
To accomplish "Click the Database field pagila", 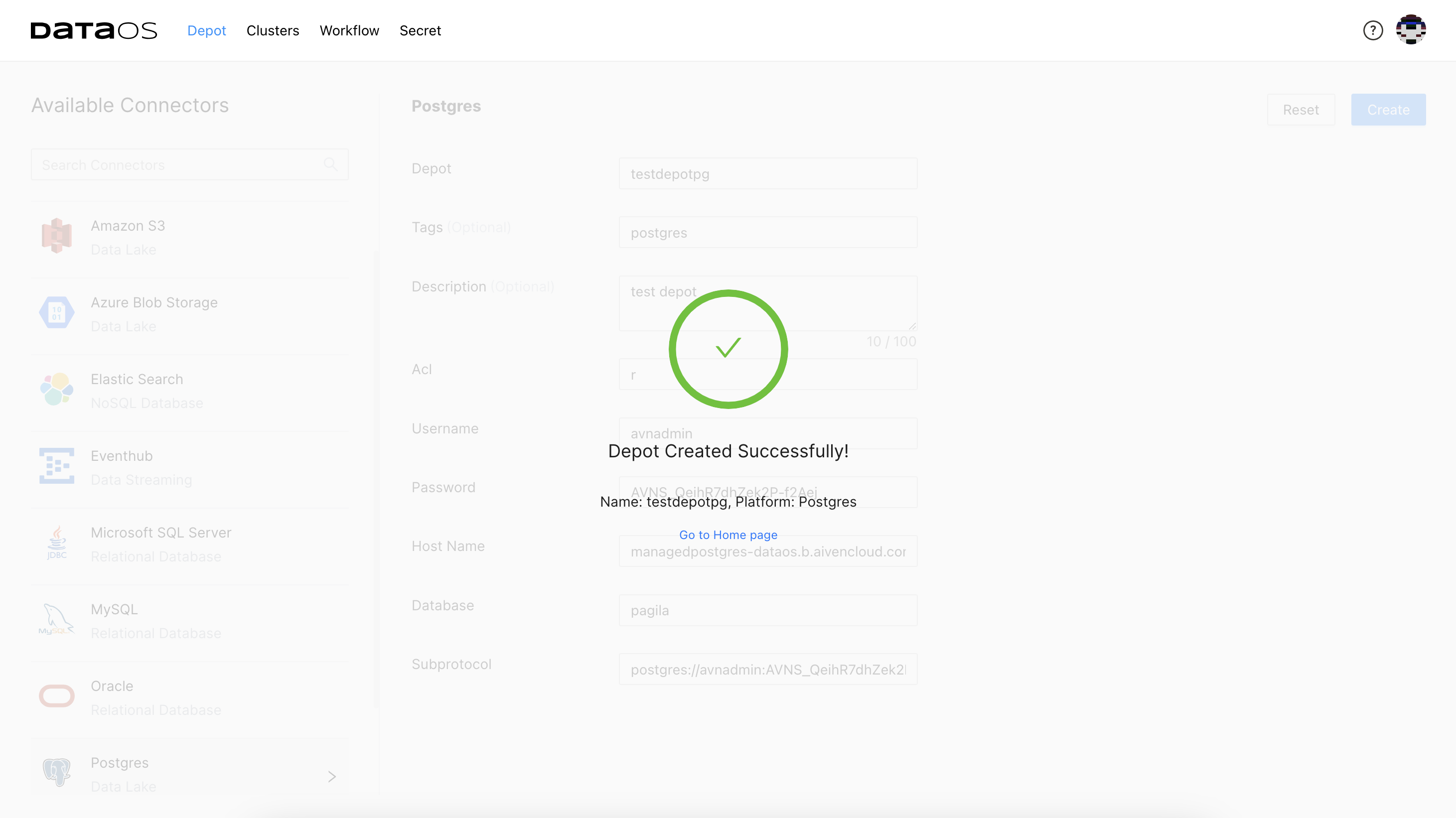I will tap(767, 610).
